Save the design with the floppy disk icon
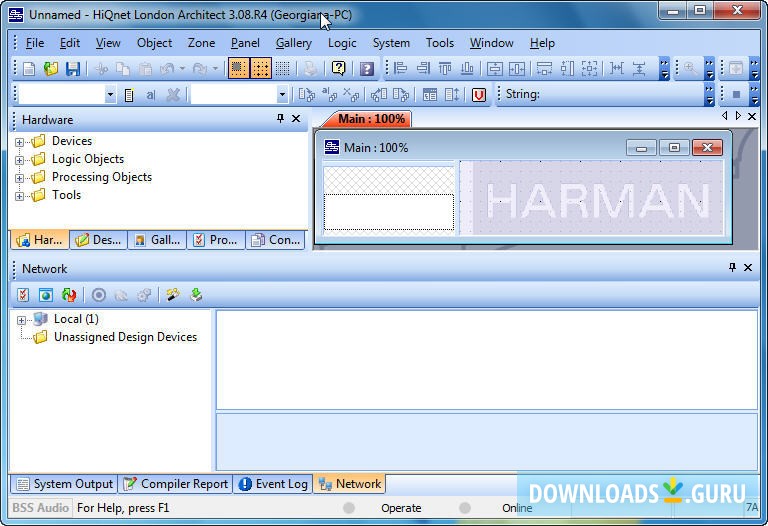 point(73,69)
